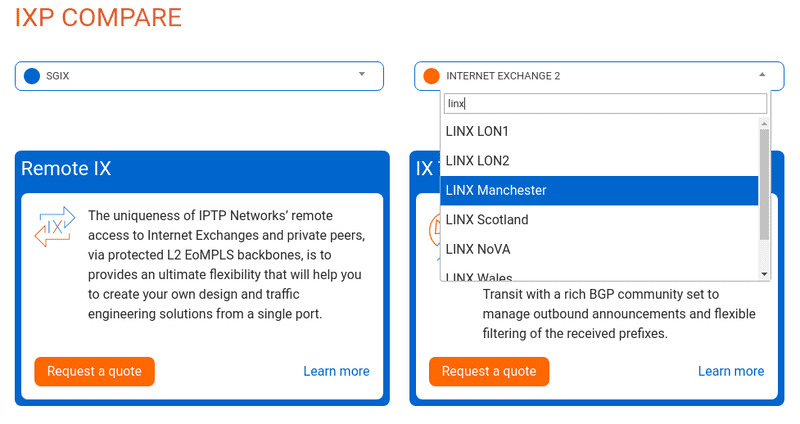Request a quote for Remote IX

point(95,371)
